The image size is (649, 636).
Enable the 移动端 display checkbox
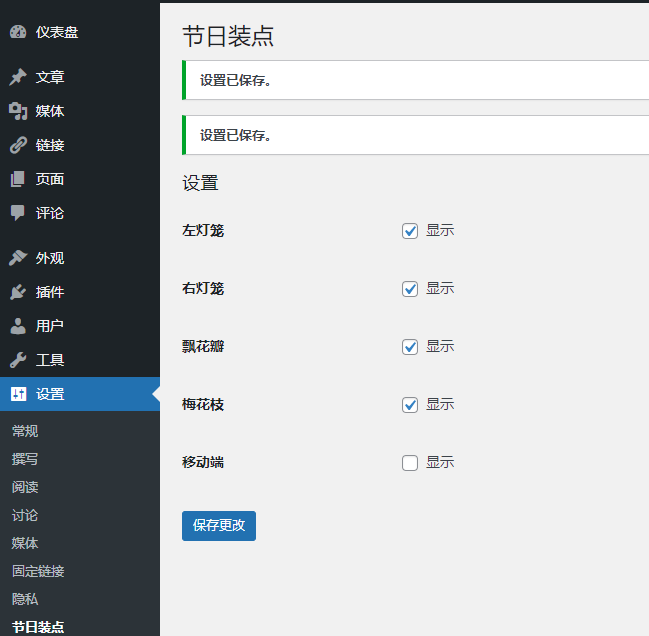tap(410, 463)
